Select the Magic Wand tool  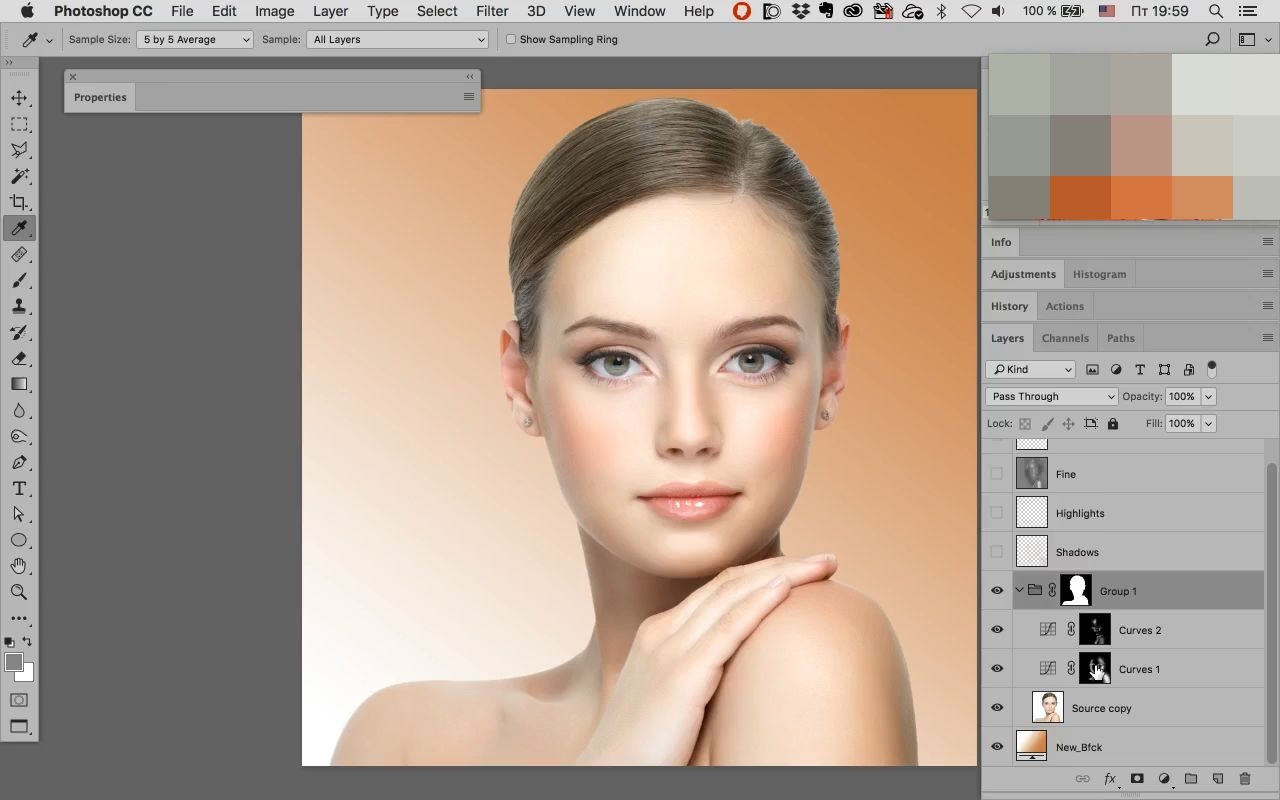click(x=19, y=176)
